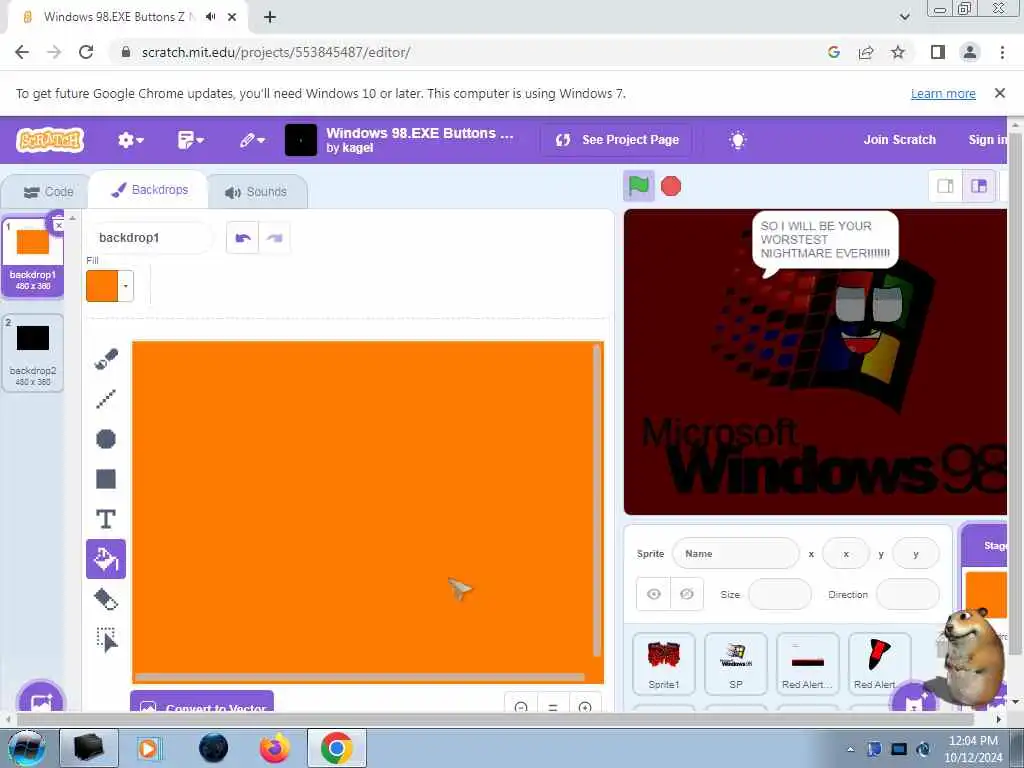The height and width of the screenshot is (768, 1024).
Task: Click Convert to Vector button
Action: (x=202, y=702)
